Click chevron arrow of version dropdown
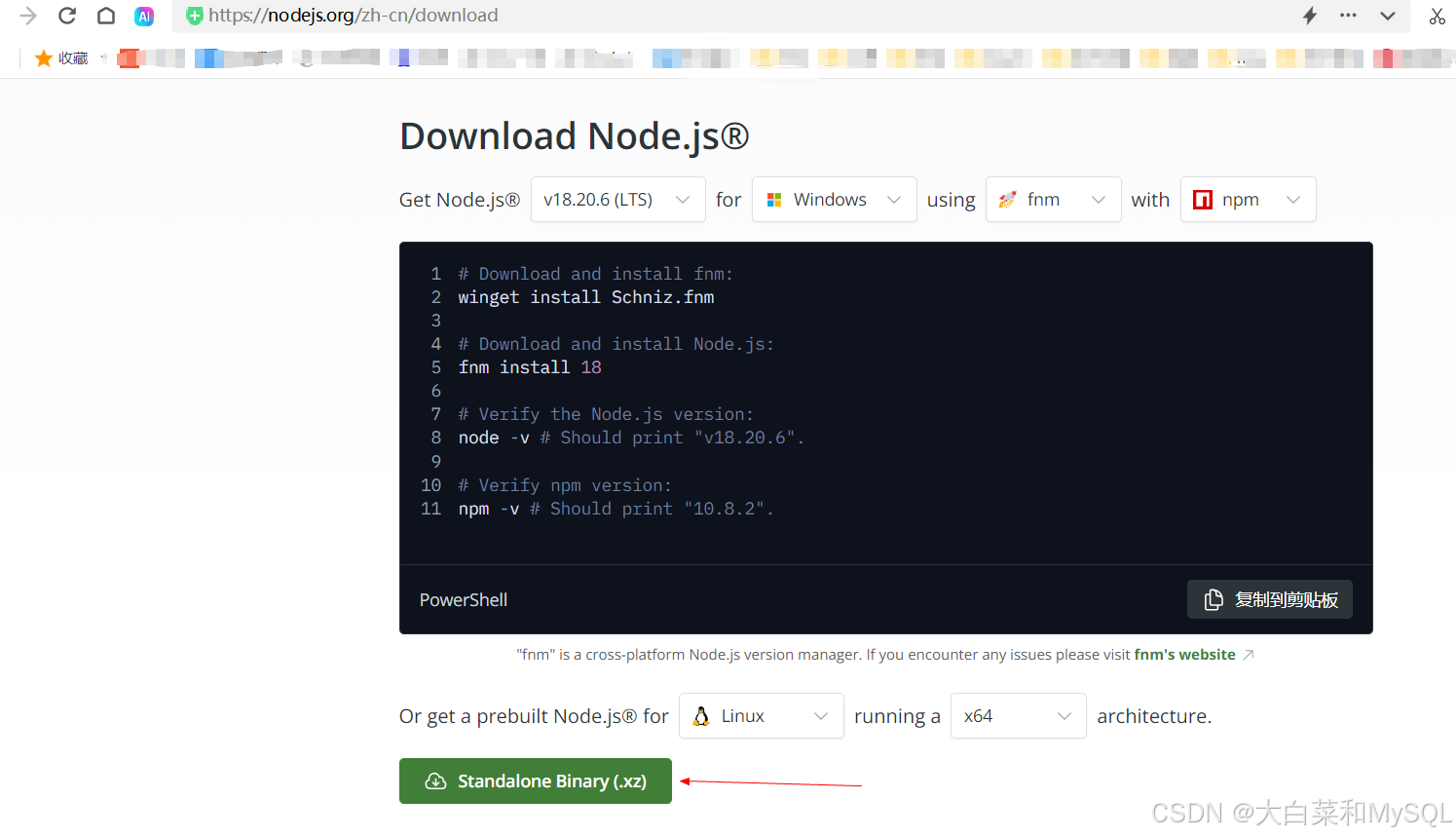The width and height of the screenshot is (1456, 838). tap(683, 200)
